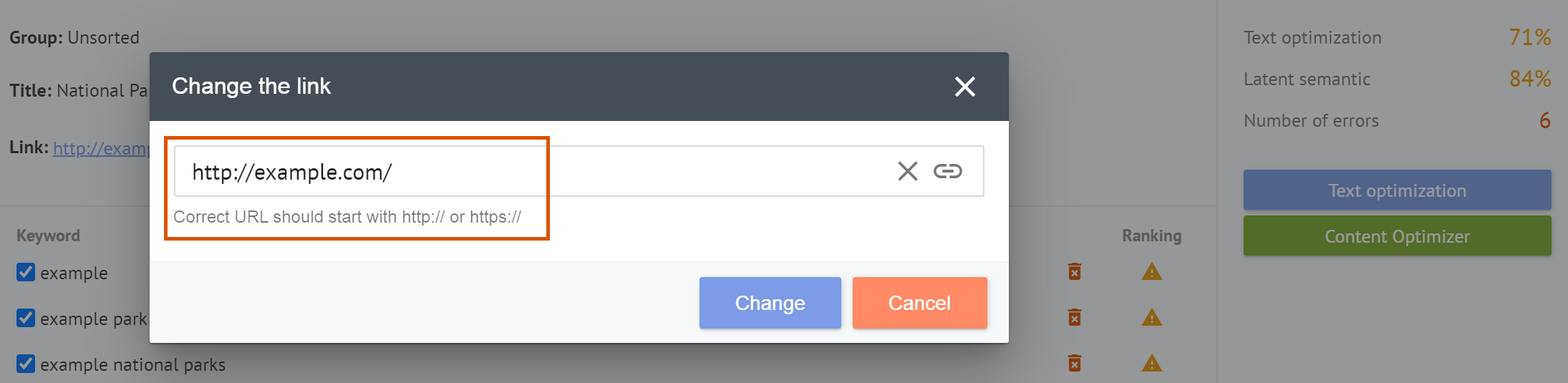Click the Ranking column header
This screenshot has height=383, width=1568.
point(1151,236)
